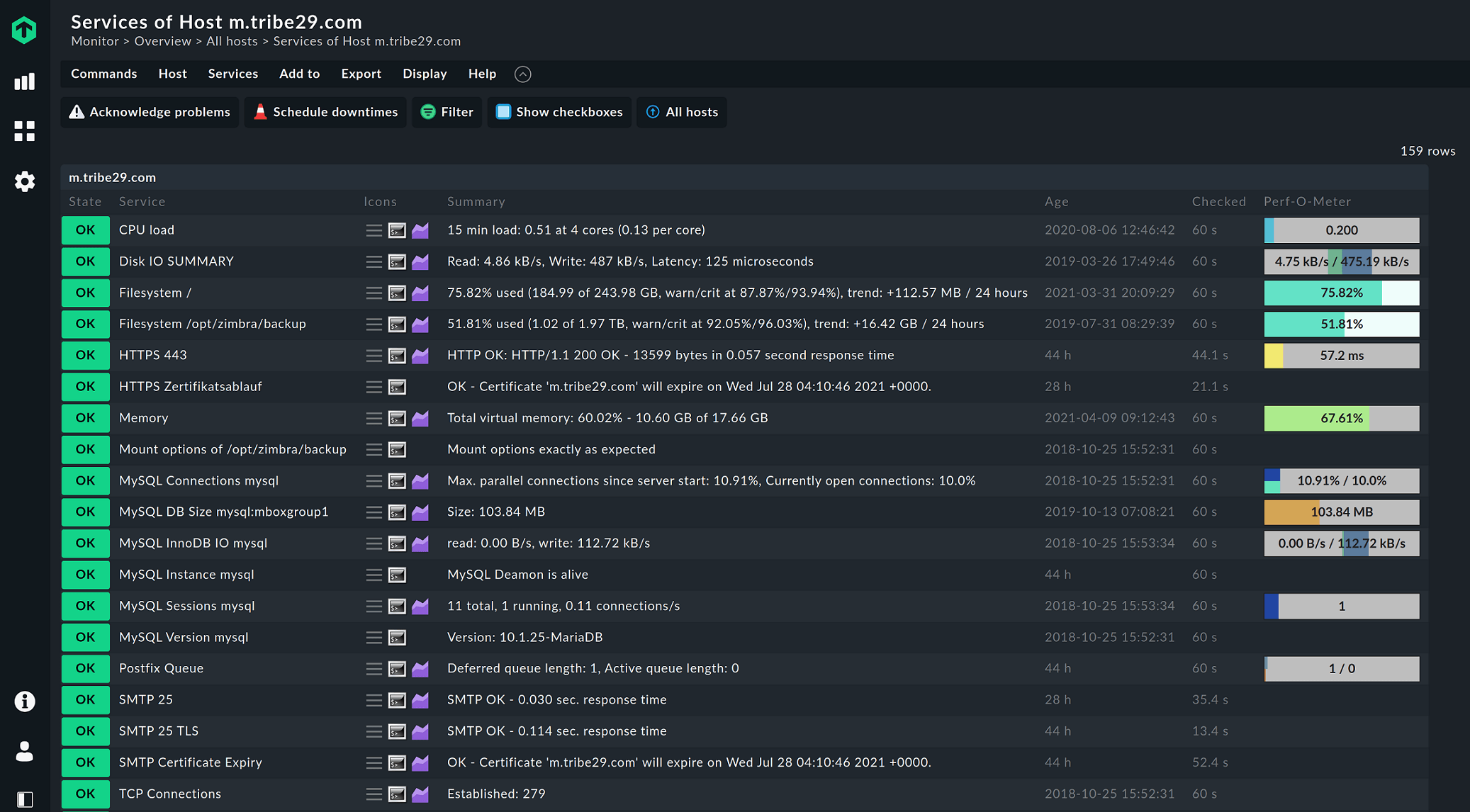This screenshot has height=812, width=1470.
Task: Open graph icon for MySQL Sessions mysql
Action: click(x=420, y=607)
